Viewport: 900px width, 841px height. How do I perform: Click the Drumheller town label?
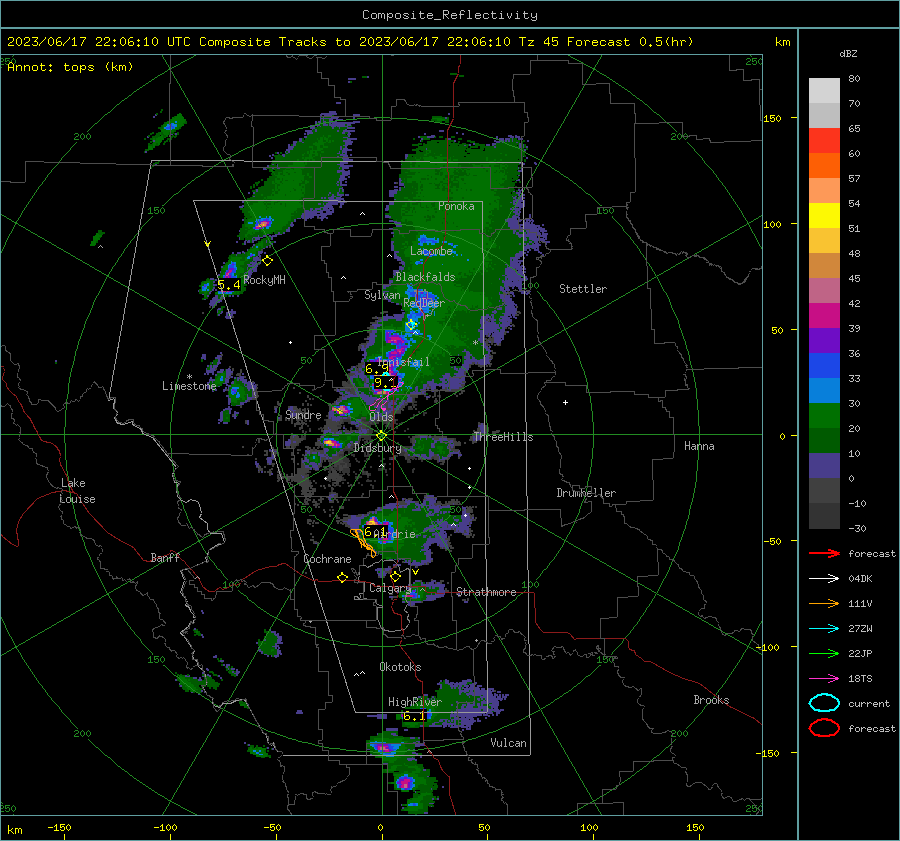pos(586,493)
